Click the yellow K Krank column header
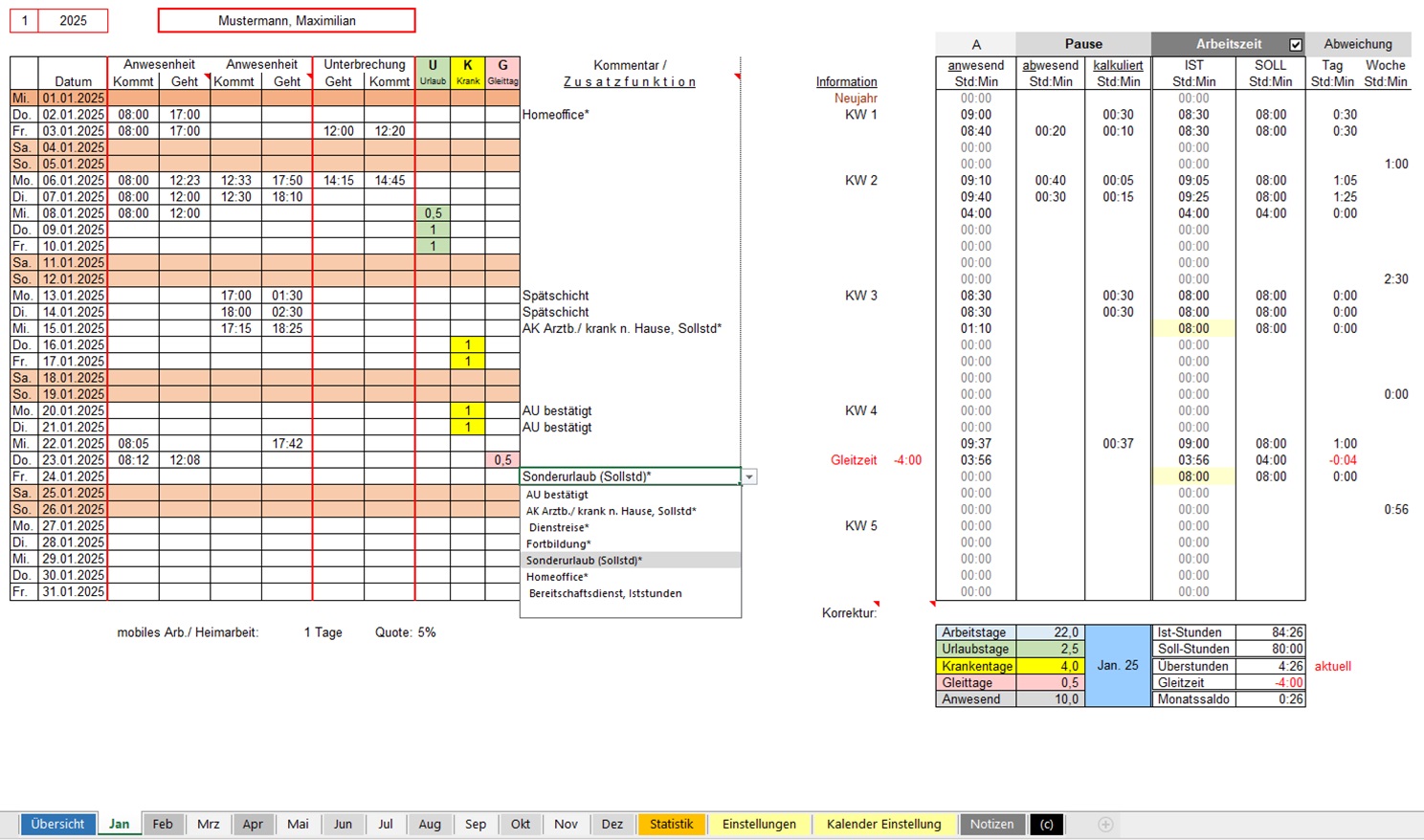Image resolution: width=1424 pixels, height=840 pixels. (468, 72)
